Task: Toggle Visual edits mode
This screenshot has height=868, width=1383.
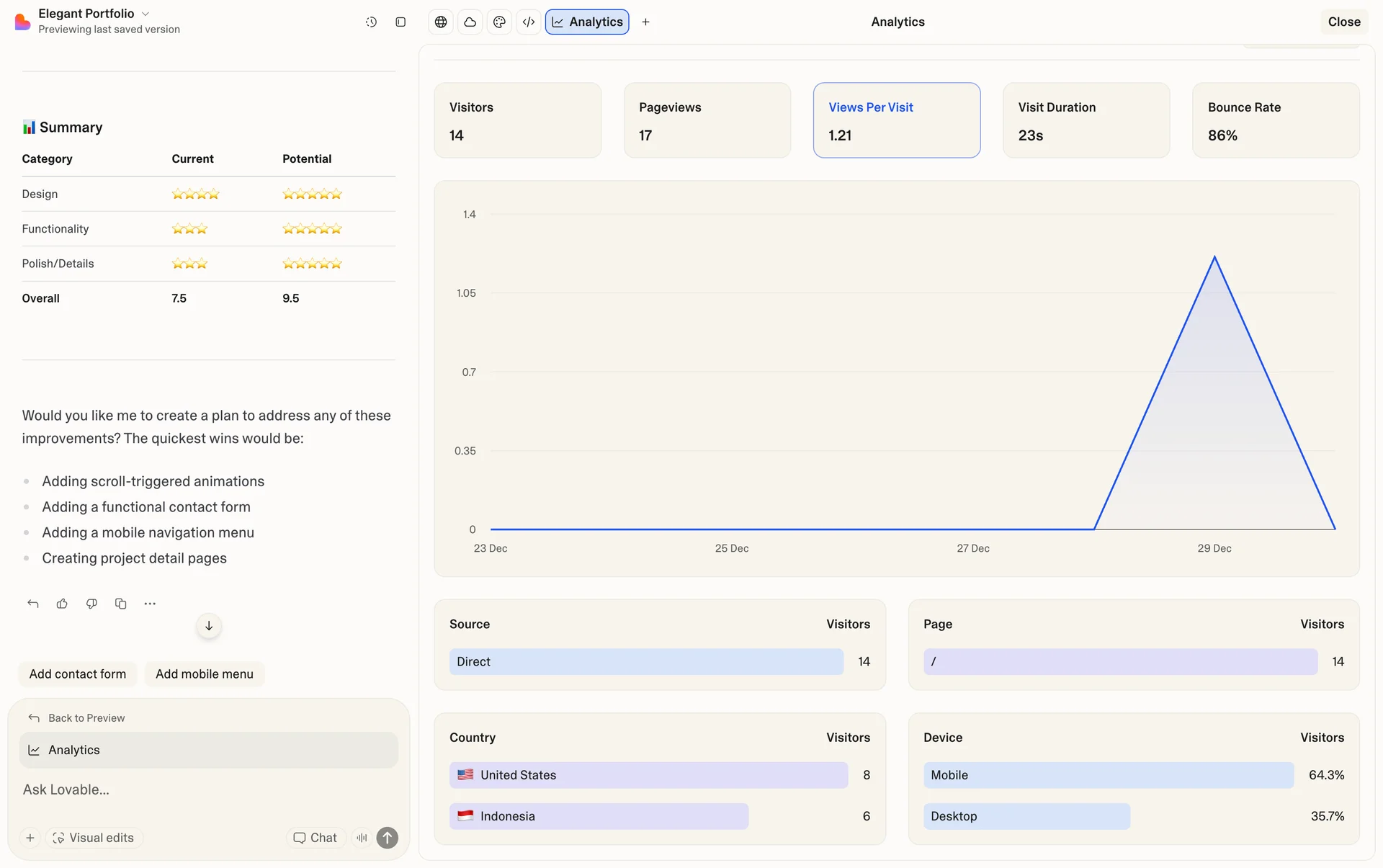Action: 94,838
